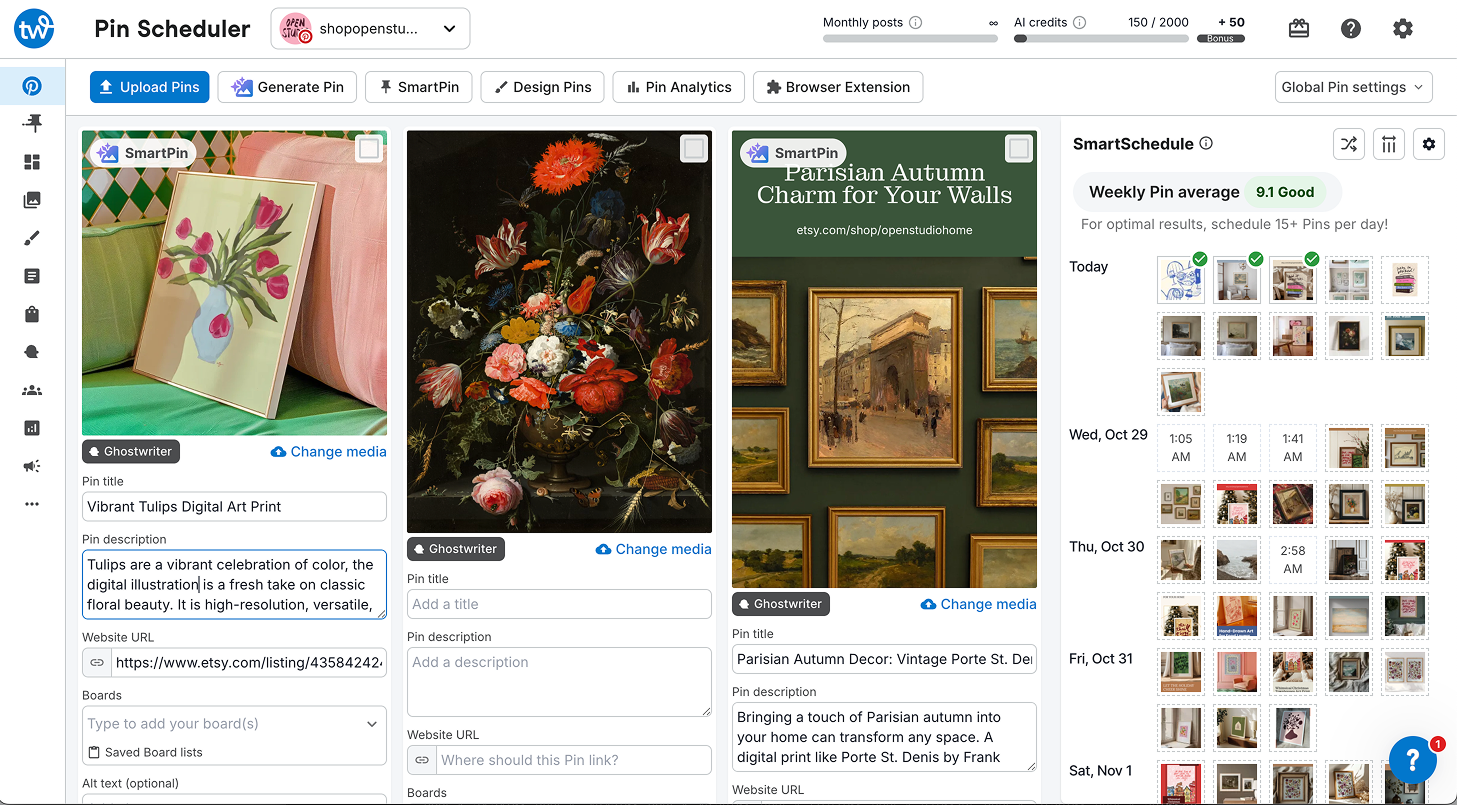
Task: Select the floral still life pin checkbox
Action: (x=694, y=149)
